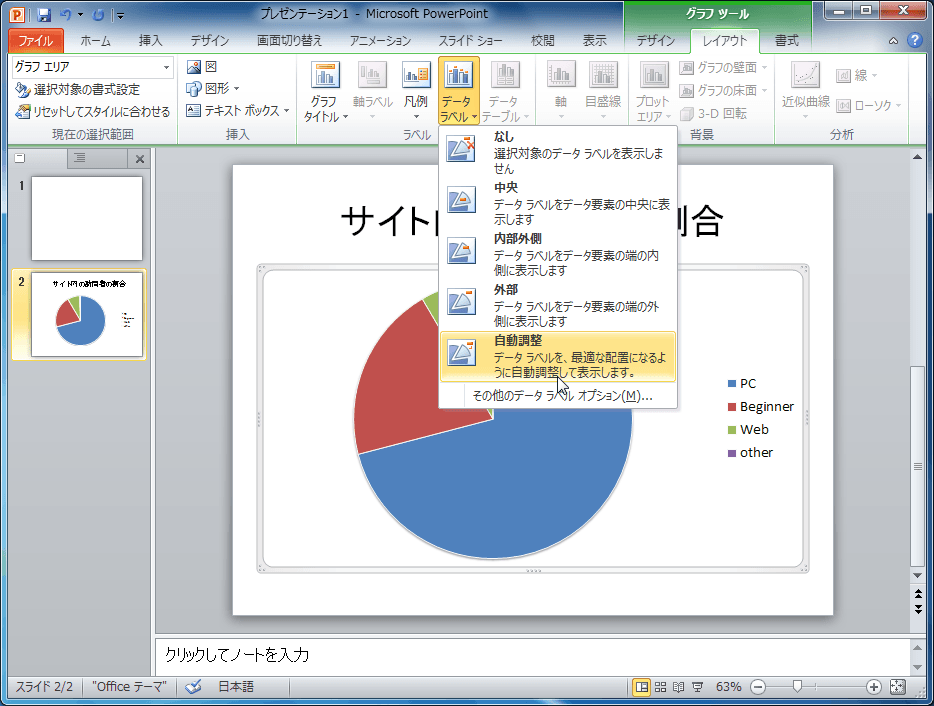This screenshot has width=934, height=706.
Task: Click the 日本語 language indicator
Action: [x=236, y=687]
